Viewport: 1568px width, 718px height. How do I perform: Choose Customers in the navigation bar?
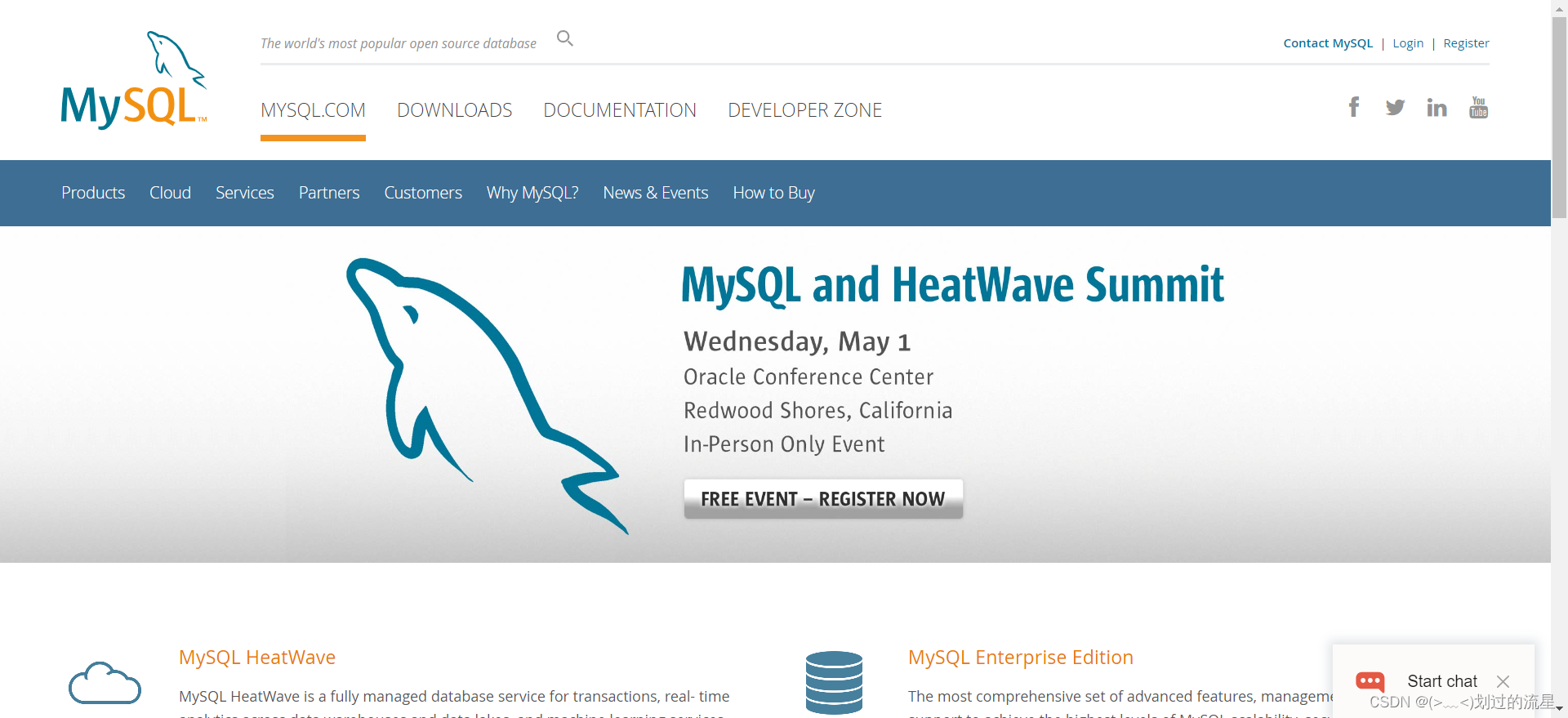423,193
